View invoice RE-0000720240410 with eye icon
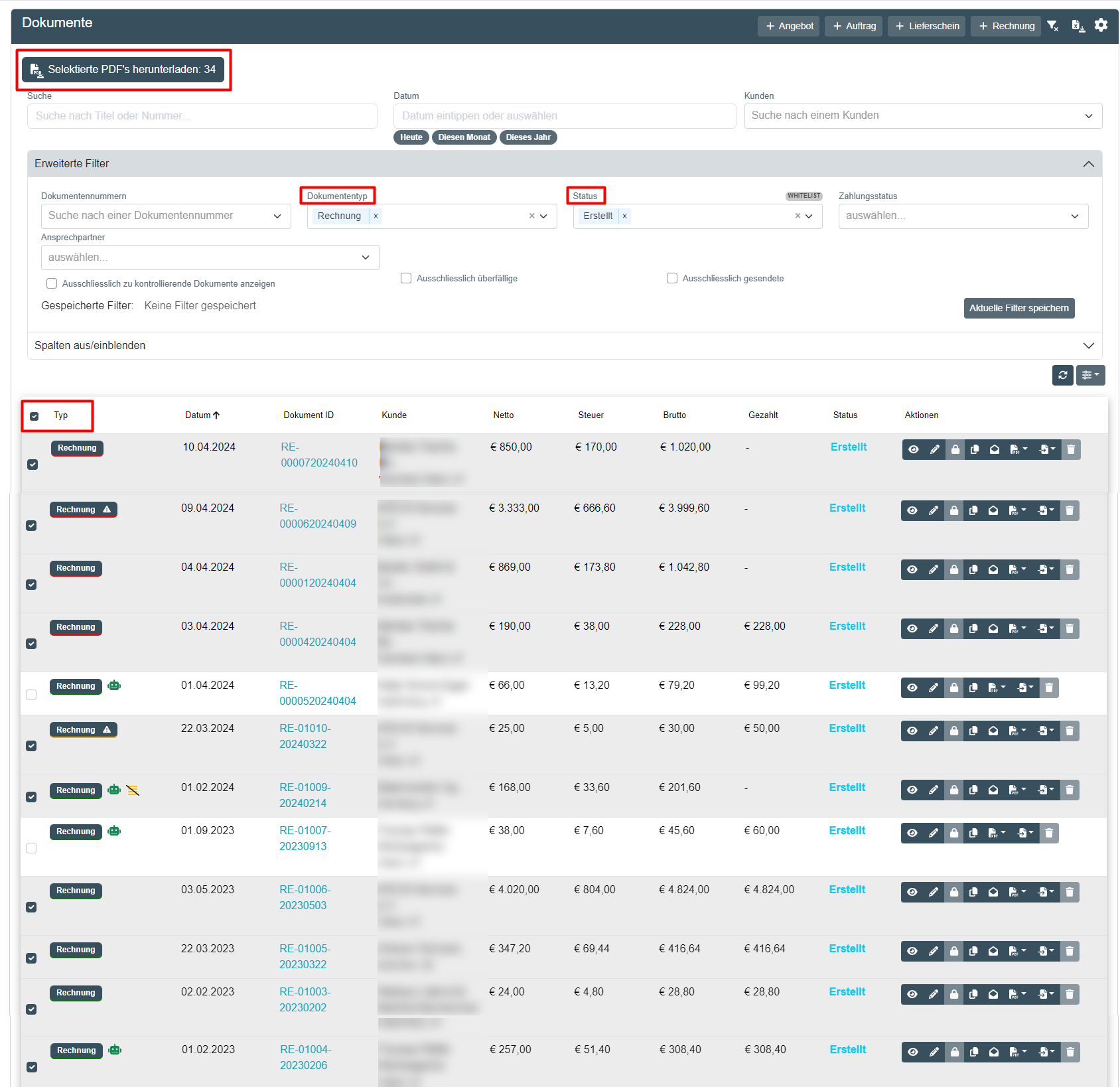Viewport: 1120px width, 1087px height. coord(914,450)
